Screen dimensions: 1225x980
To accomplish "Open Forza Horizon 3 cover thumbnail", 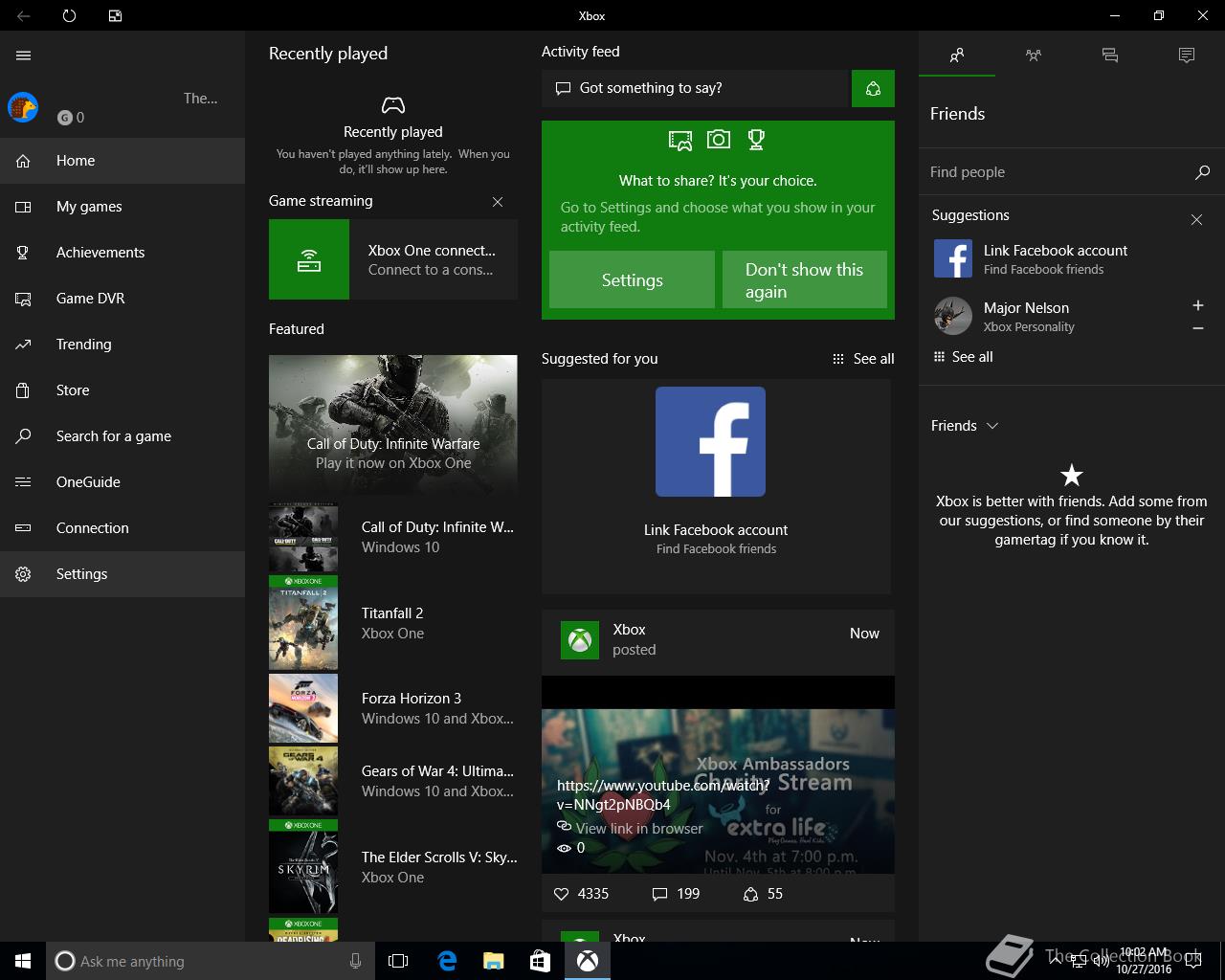I will pos(303,708).
